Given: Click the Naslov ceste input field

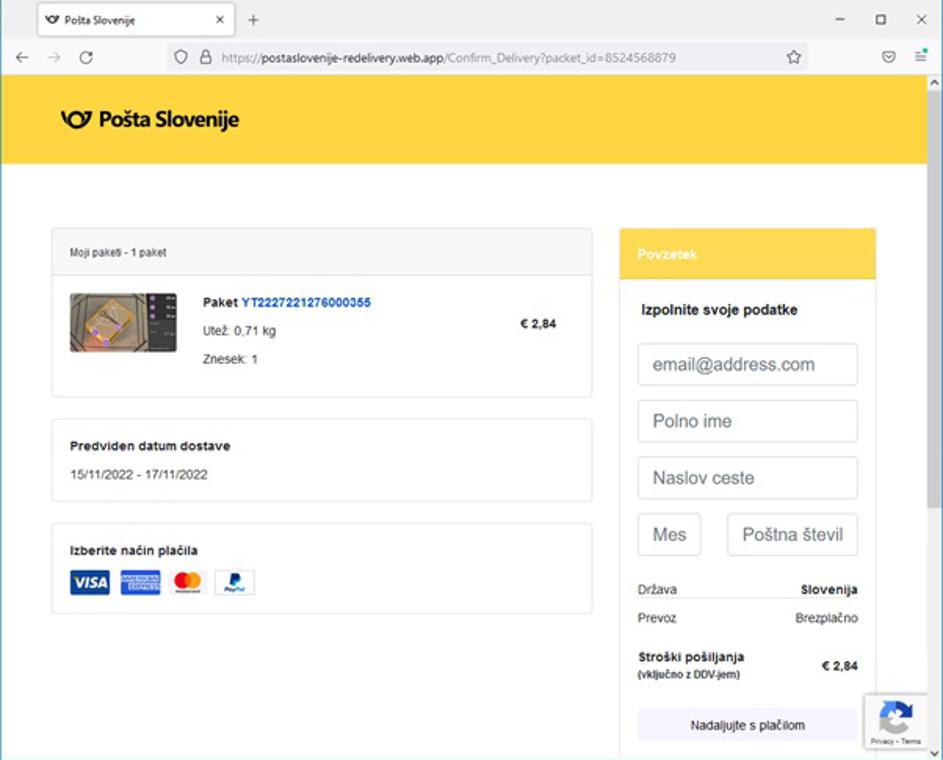Looking at the screenshot, I should click(747, 478).
